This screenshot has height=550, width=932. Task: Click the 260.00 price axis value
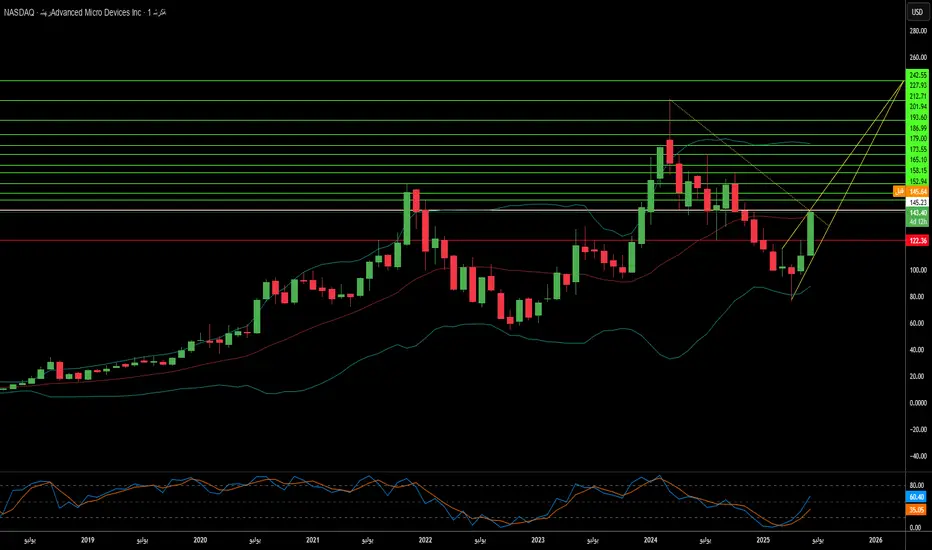[x=918, y=58]
